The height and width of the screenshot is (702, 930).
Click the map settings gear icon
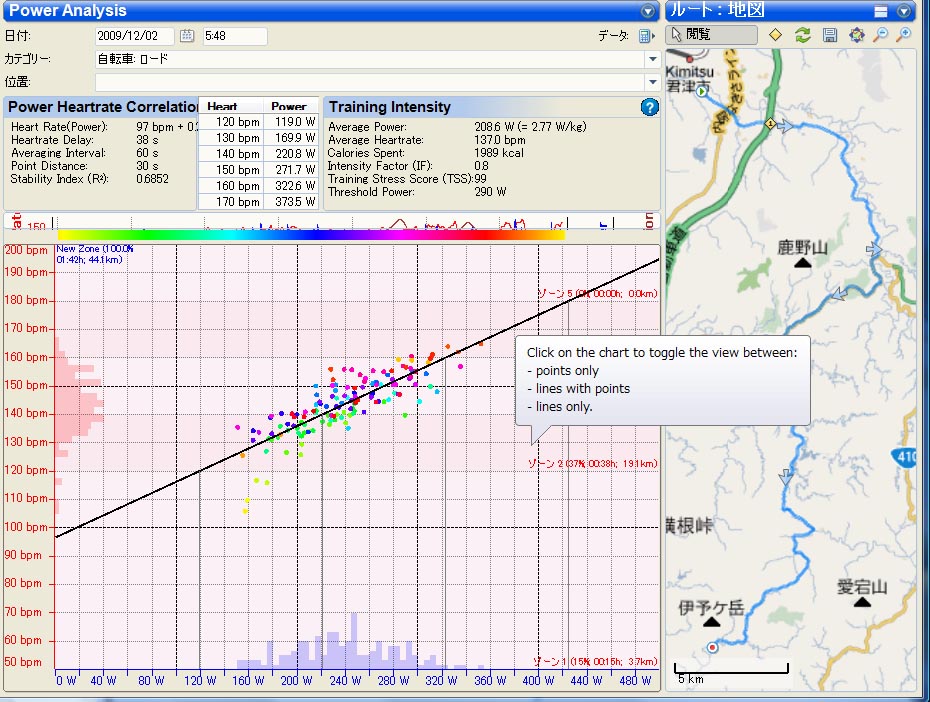(856, 35)
